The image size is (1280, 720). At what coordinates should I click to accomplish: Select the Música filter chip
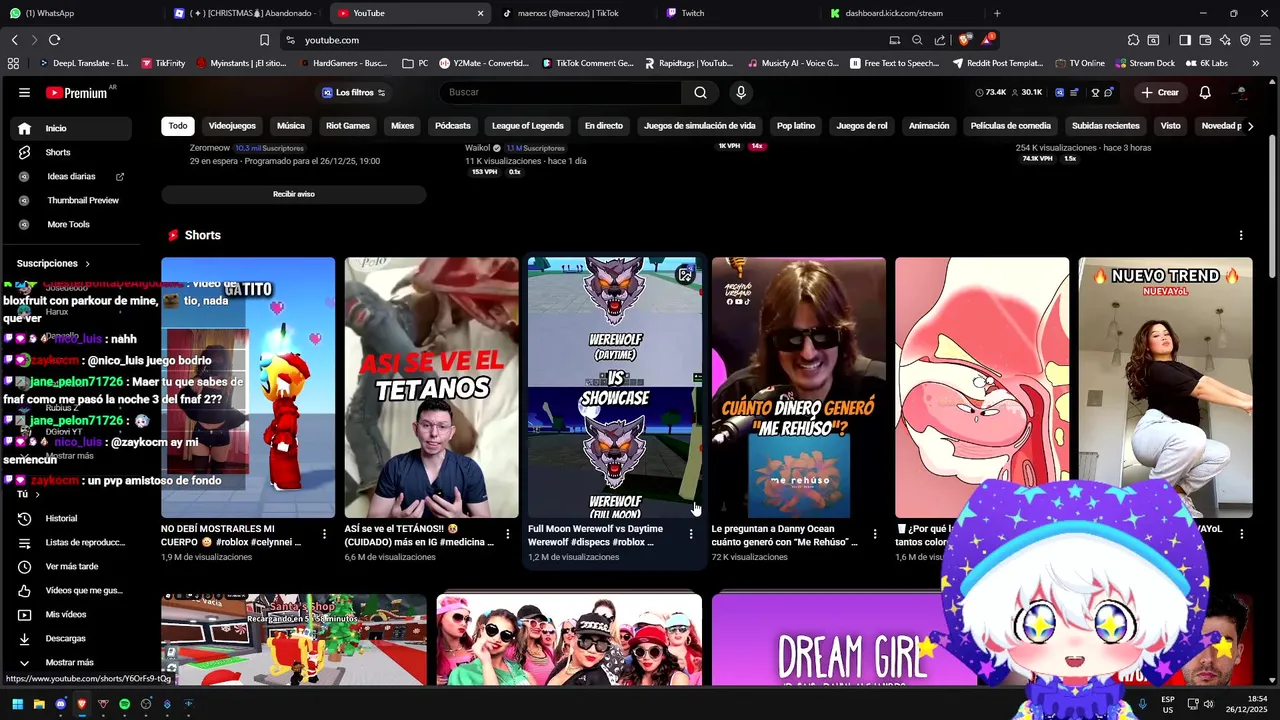coord(290,126)
